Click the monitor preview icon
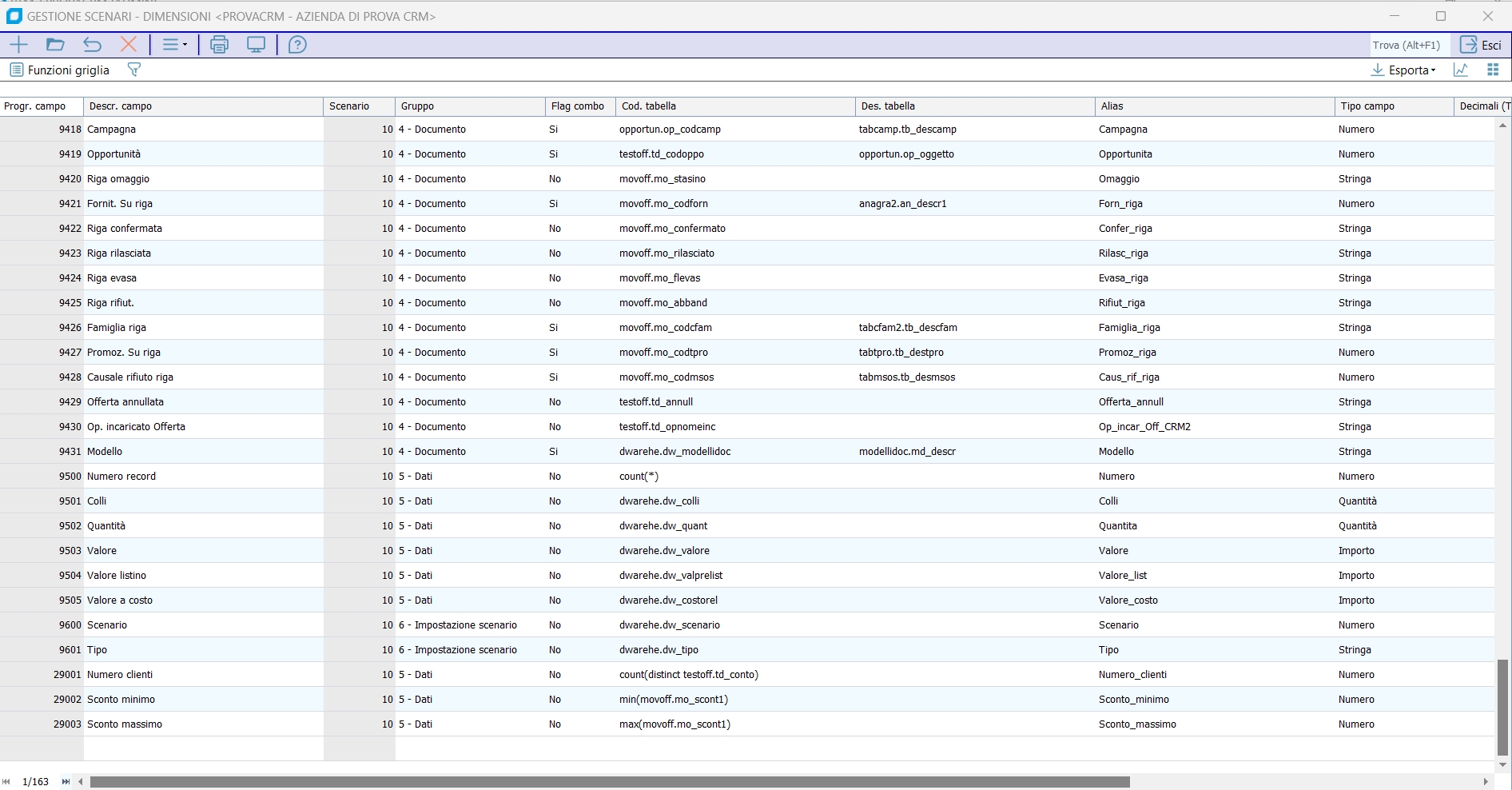The width and height of the screenshot is (1512, 790). tap(256, 45)
